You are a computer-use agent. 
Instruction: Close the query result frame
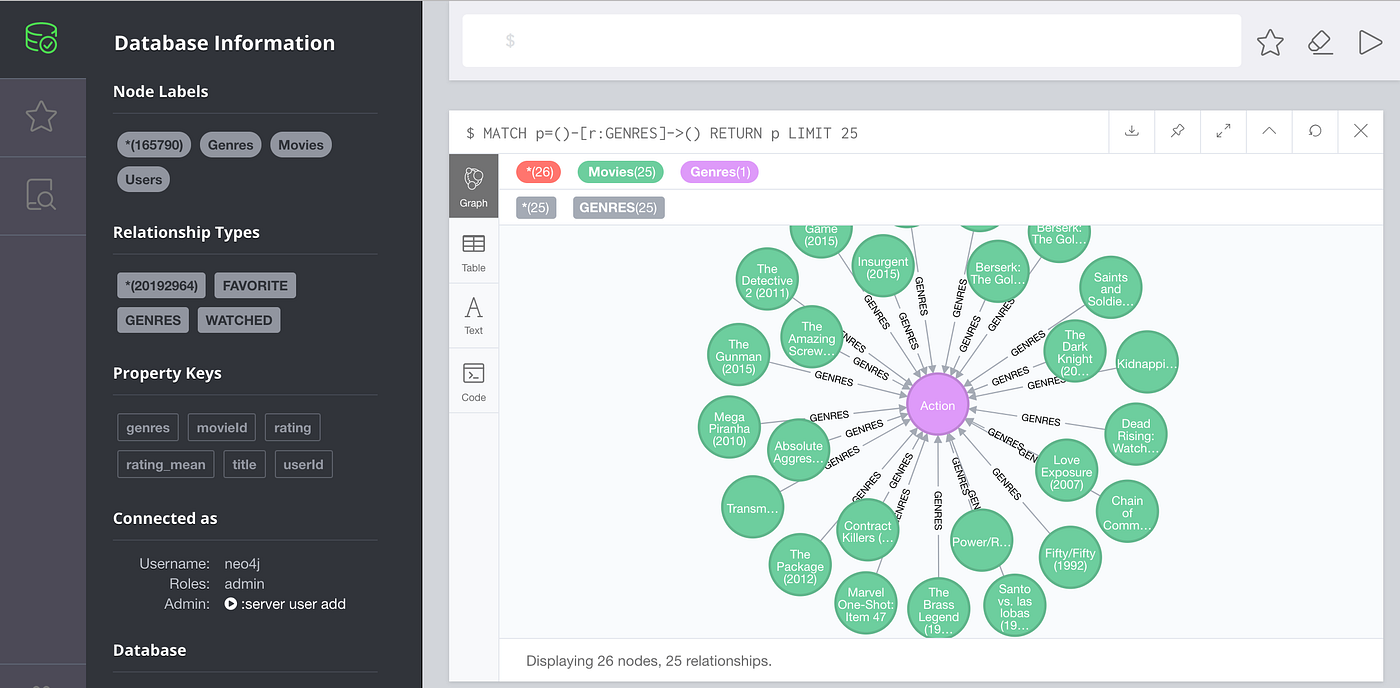[x=1361, y=131]
